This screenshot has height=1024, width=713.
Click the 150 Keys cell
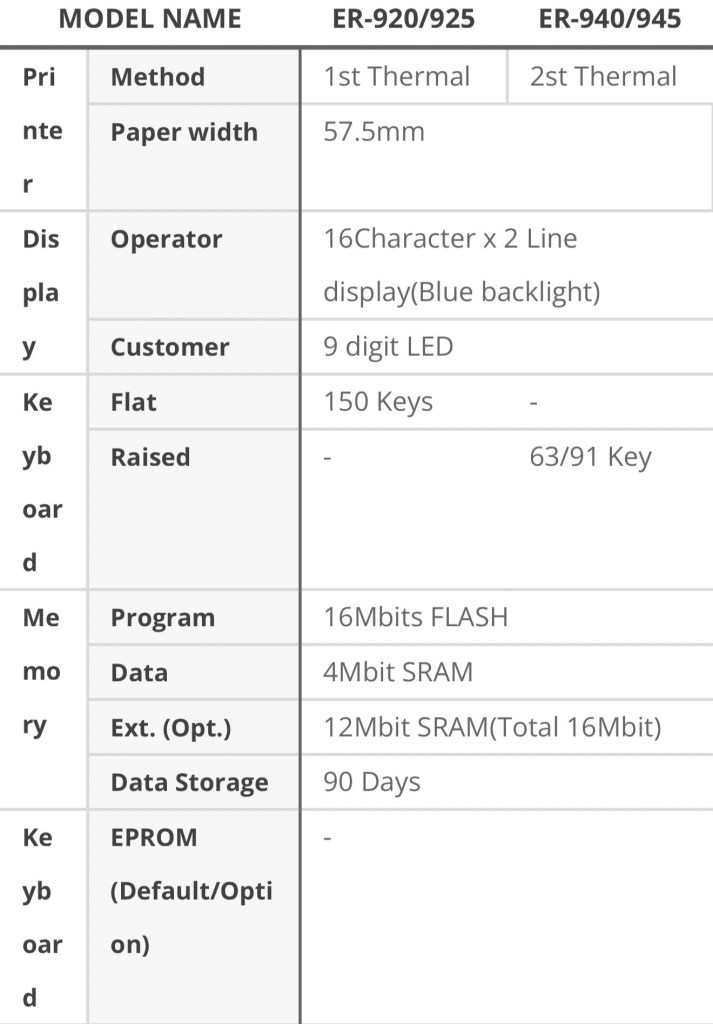tap(378, 402)
